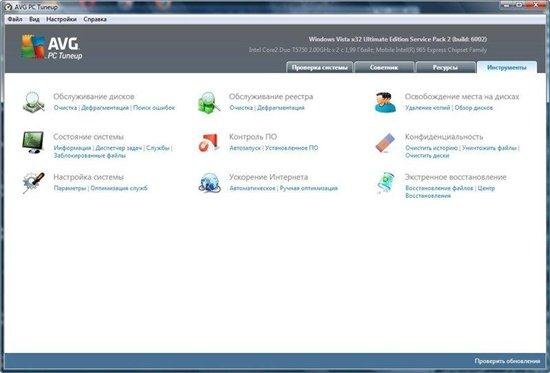Click the Конфиденциальность eraser icon
This screenshot has height=373, width=550.
[385, 142]
